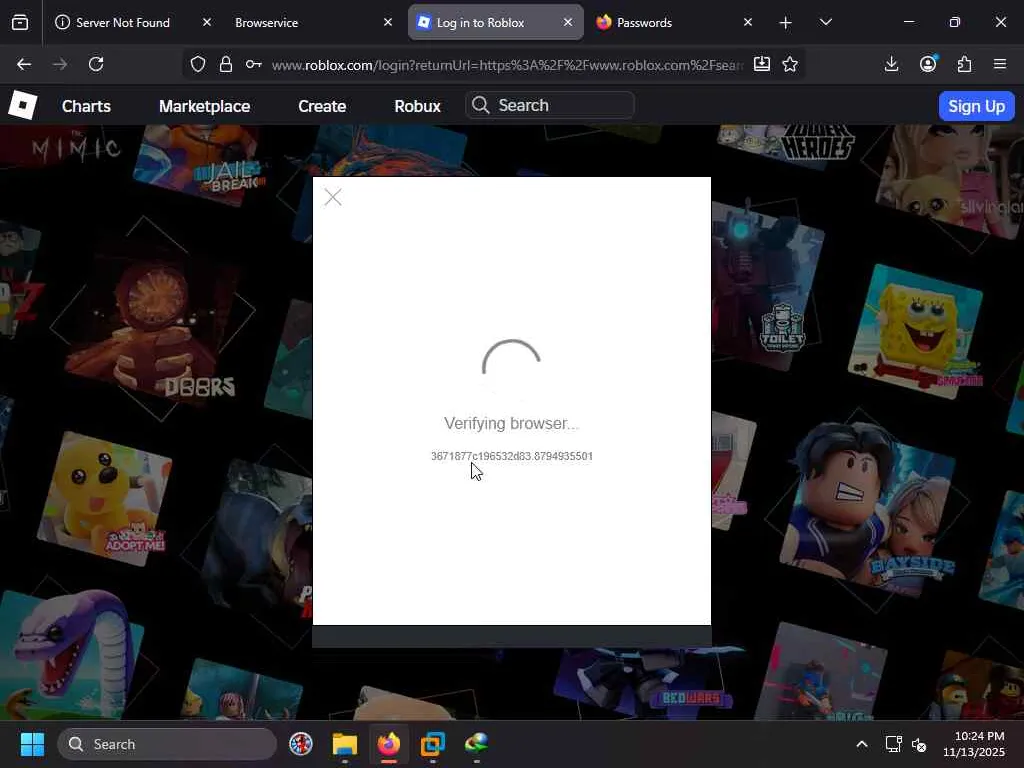This screenshot has width=1024, height=768.
Task: Click the Windows taskbar Search box
Action: [x=167, y=744]
